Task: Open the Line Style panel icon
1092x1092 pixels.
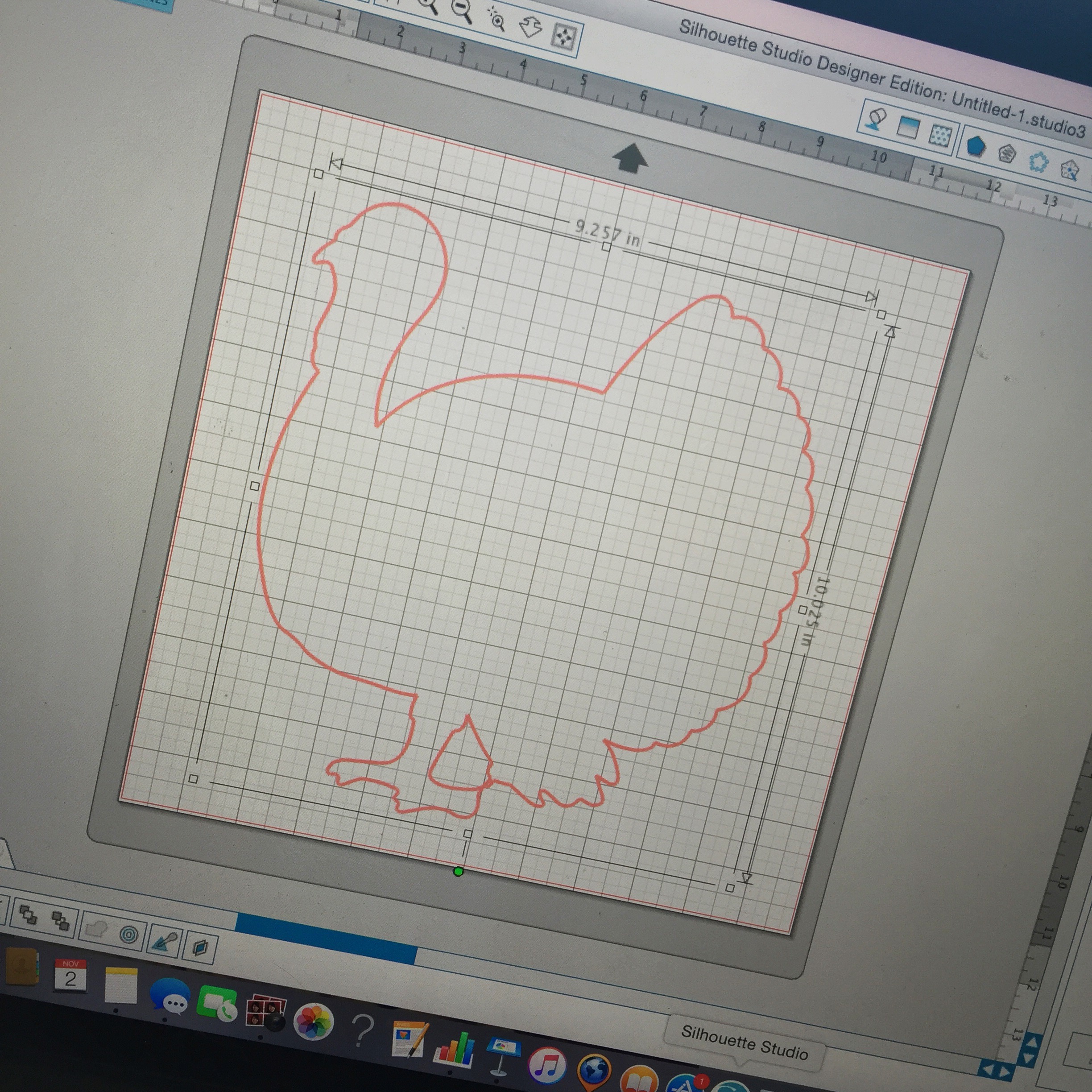Action: 1006,153
